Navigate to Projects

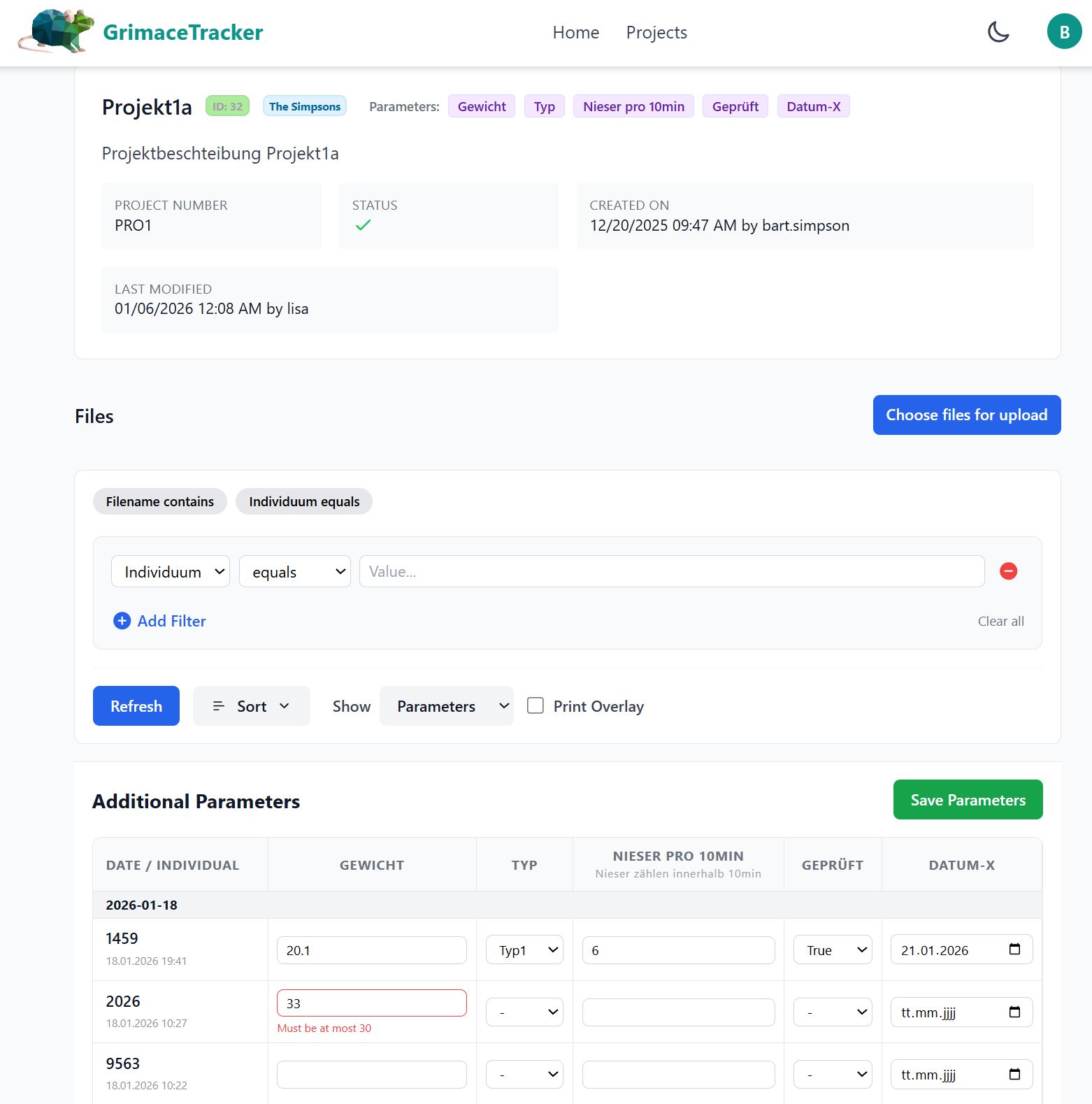[x=656, y=33]
